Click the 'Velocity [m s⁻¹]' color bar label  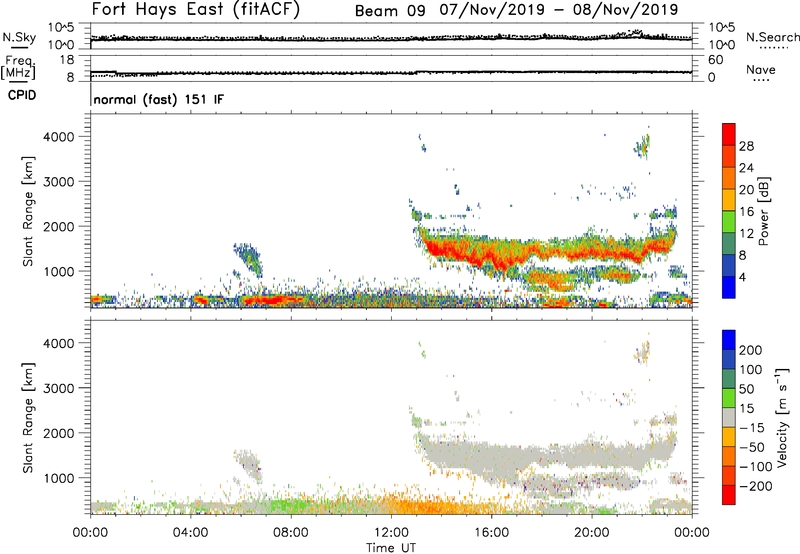point(781,417)
